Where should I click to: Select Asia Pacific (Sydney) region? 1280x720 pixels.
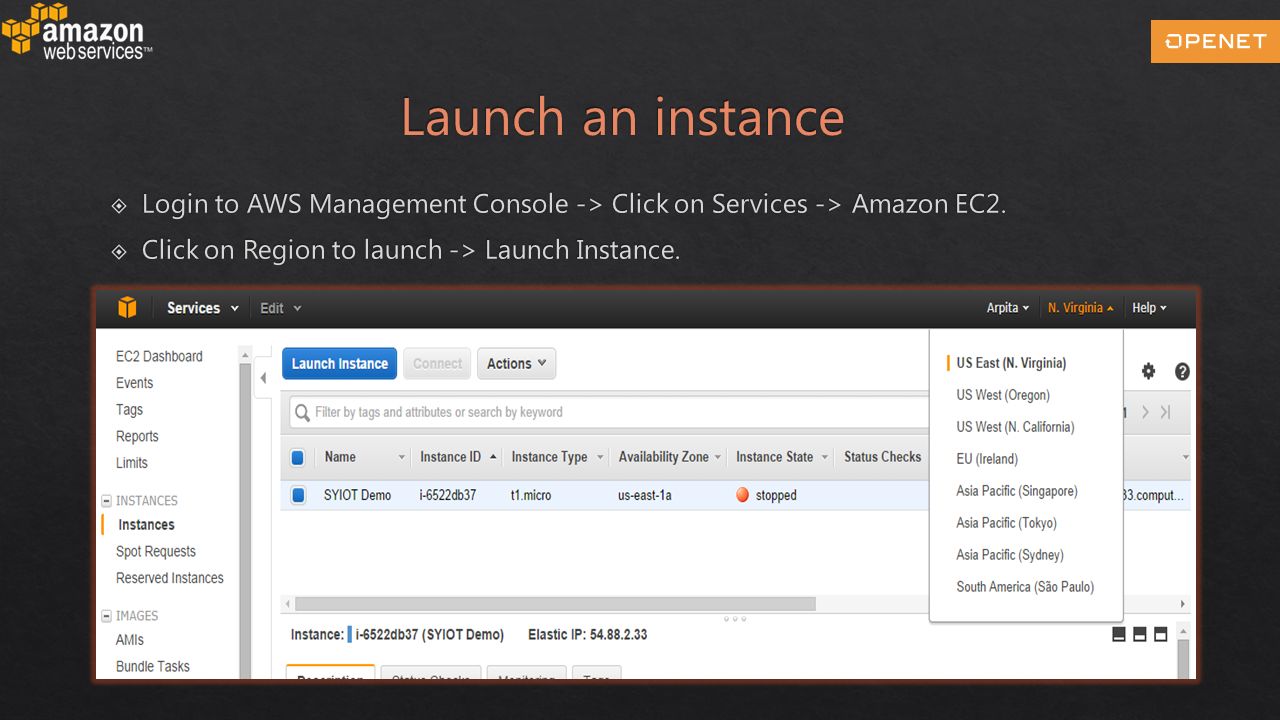click(x=1010, y=555)
